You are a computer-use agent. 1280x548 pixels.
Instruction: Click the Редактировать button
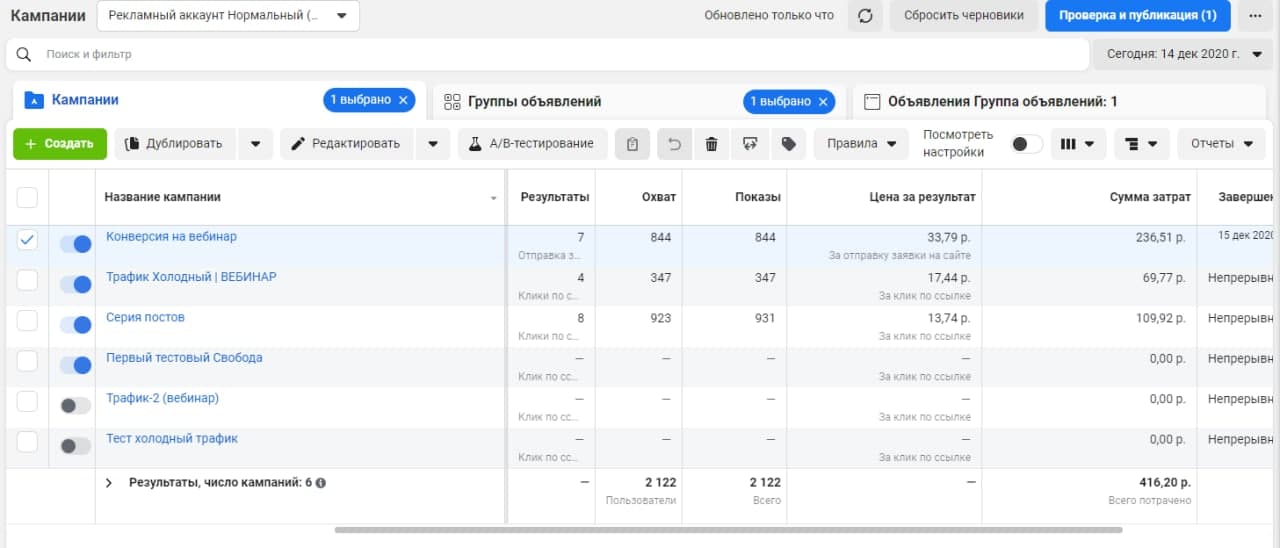tap(347, 144)
